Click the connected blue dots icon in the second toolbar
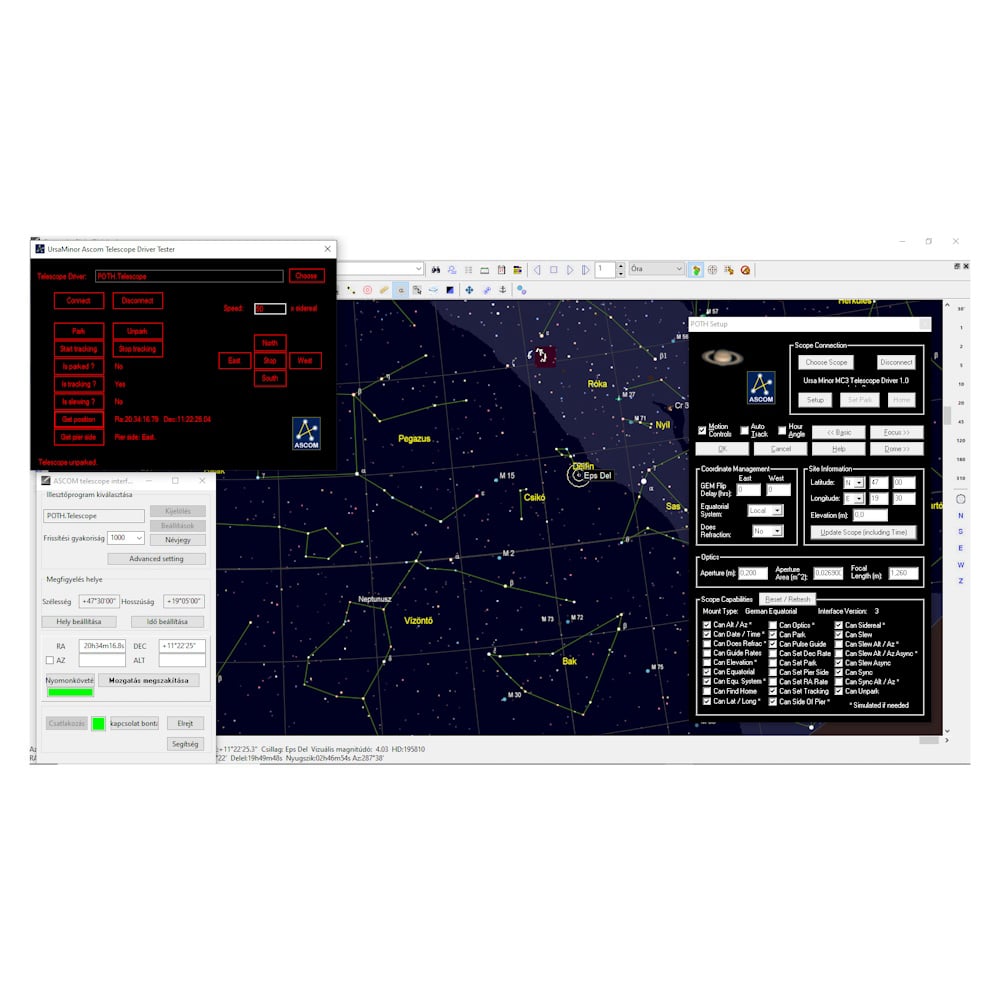 [521, 290]
